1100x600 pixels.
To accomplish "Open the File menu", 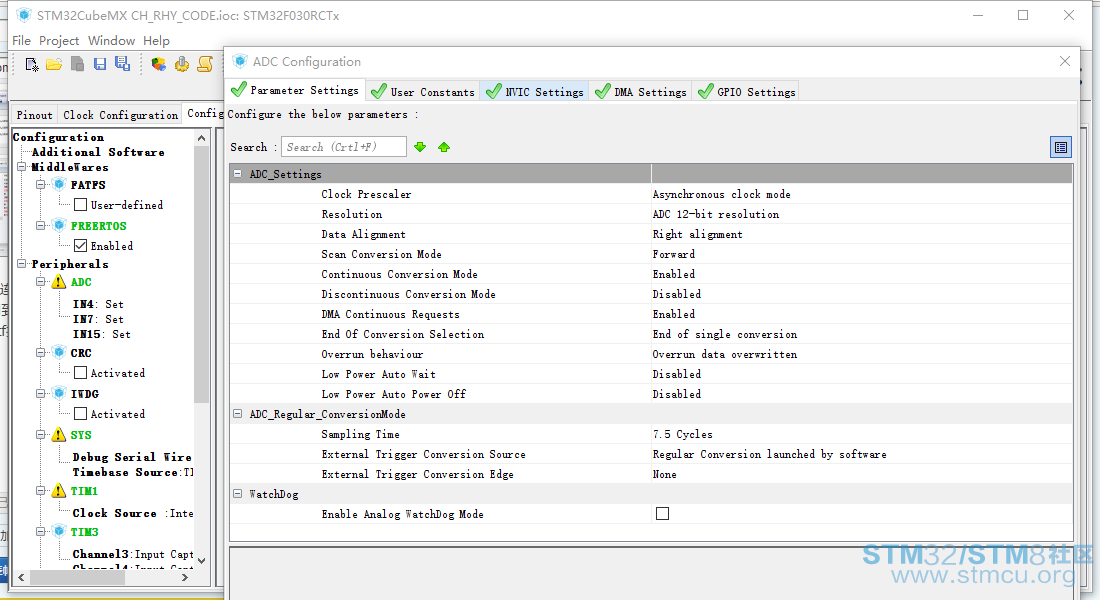I will (21, 41).
